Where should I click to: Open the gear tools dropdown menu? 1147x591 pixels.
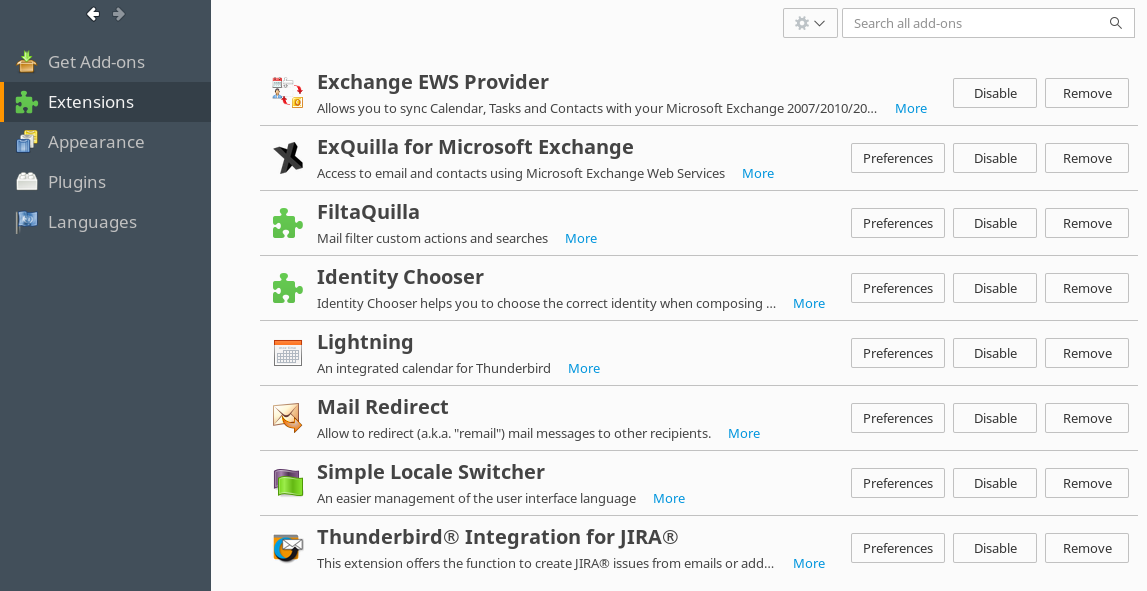810,23
